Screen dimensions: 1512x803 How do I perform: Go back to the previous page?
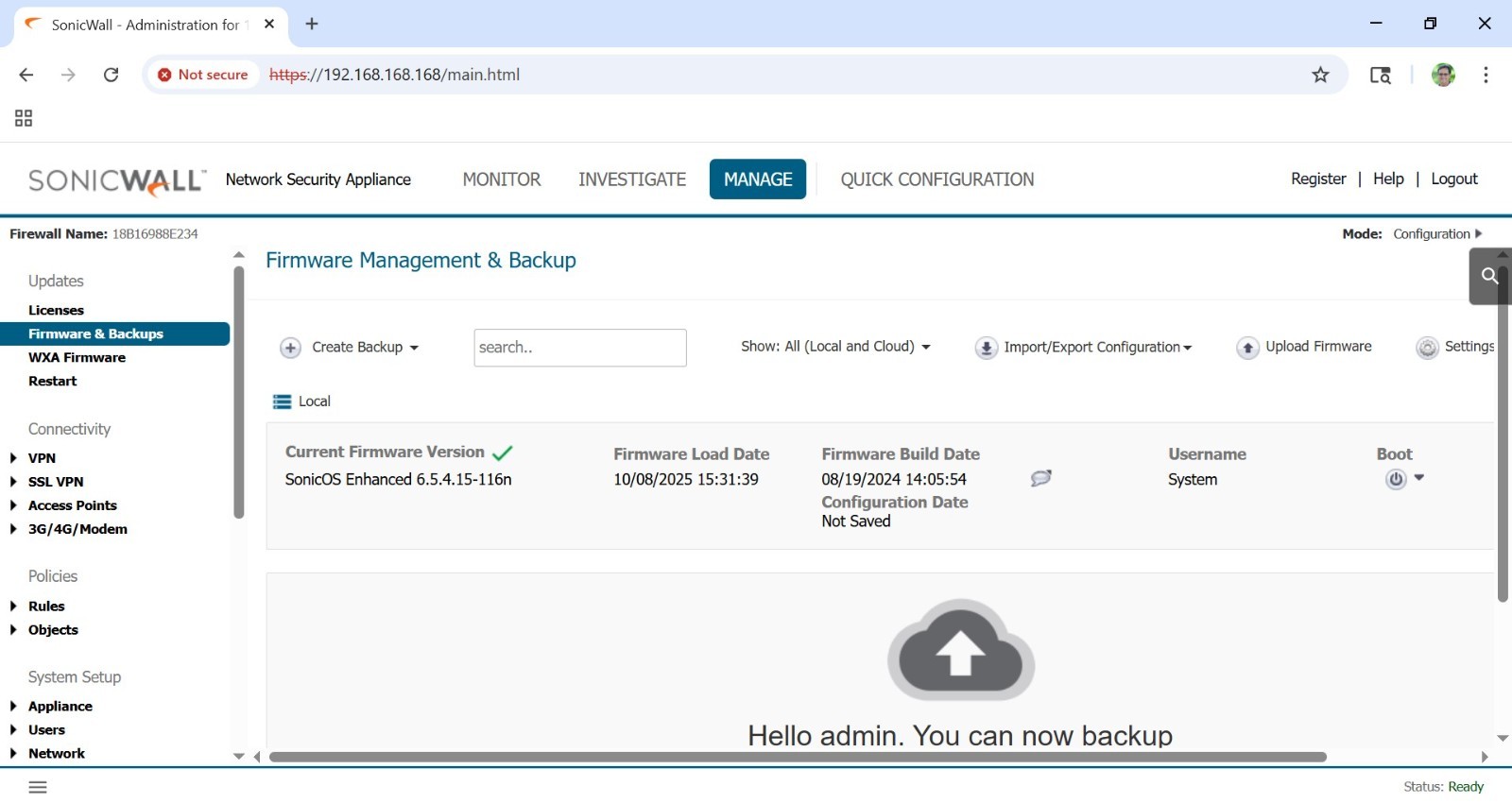click(26, 75)
